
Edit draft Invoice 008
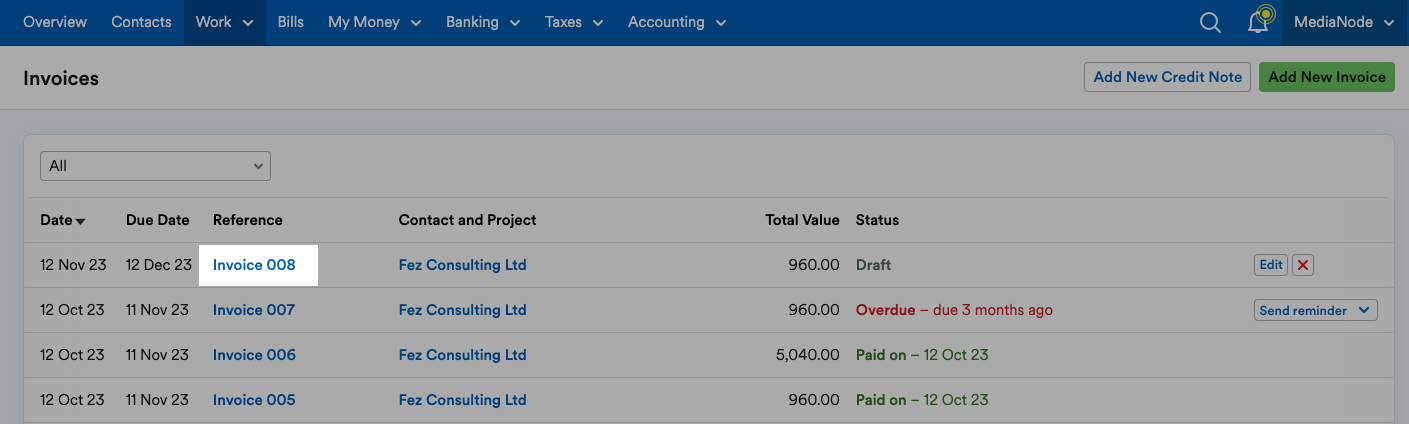click(x=1270, y=265)
